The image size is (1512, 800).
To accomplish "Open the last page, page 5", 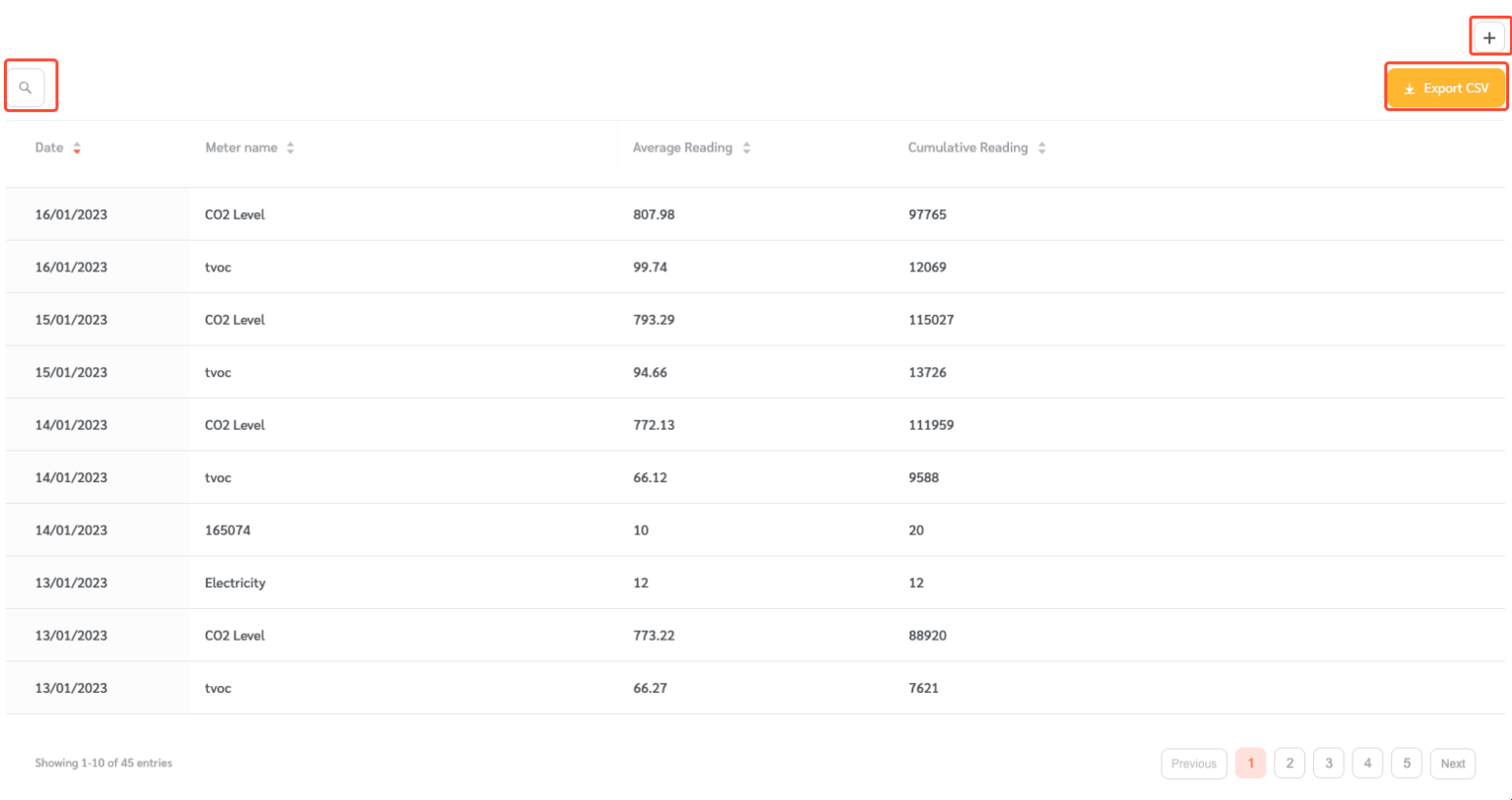I will click(1406, 763).
